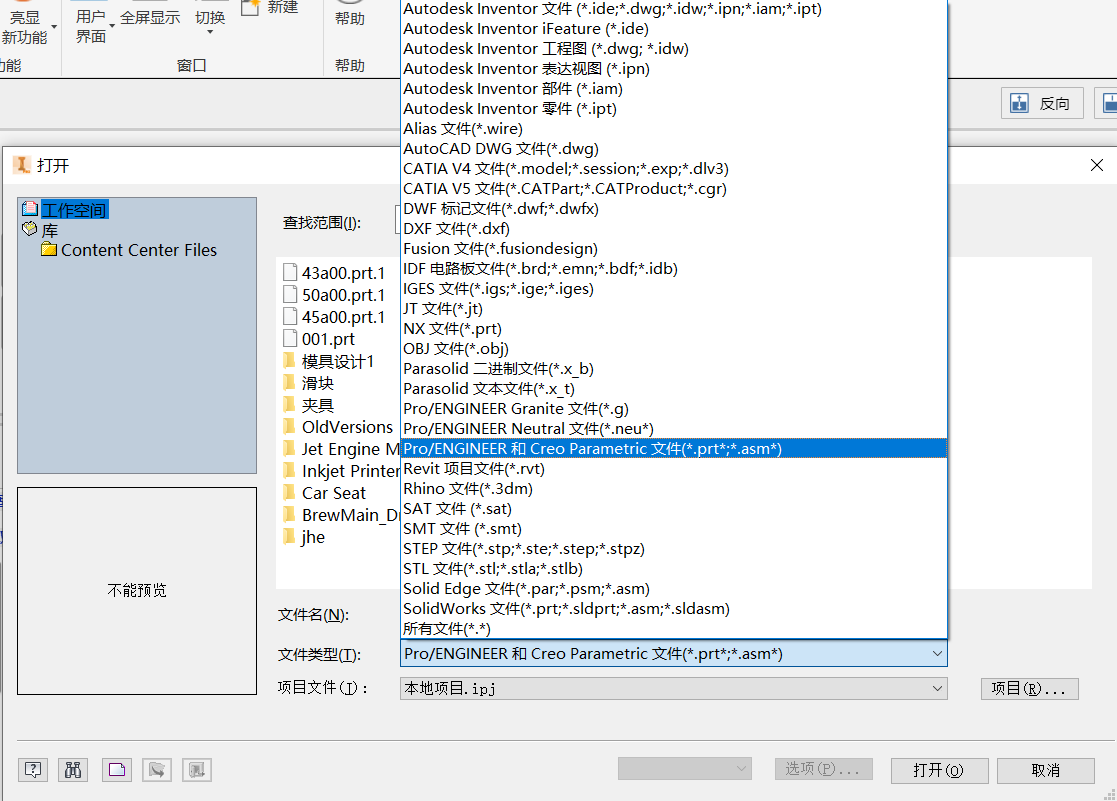Click the greyed folder-arrow icon at the dialog bottom
Screen dimensions: 1117x801
[157, 770]
